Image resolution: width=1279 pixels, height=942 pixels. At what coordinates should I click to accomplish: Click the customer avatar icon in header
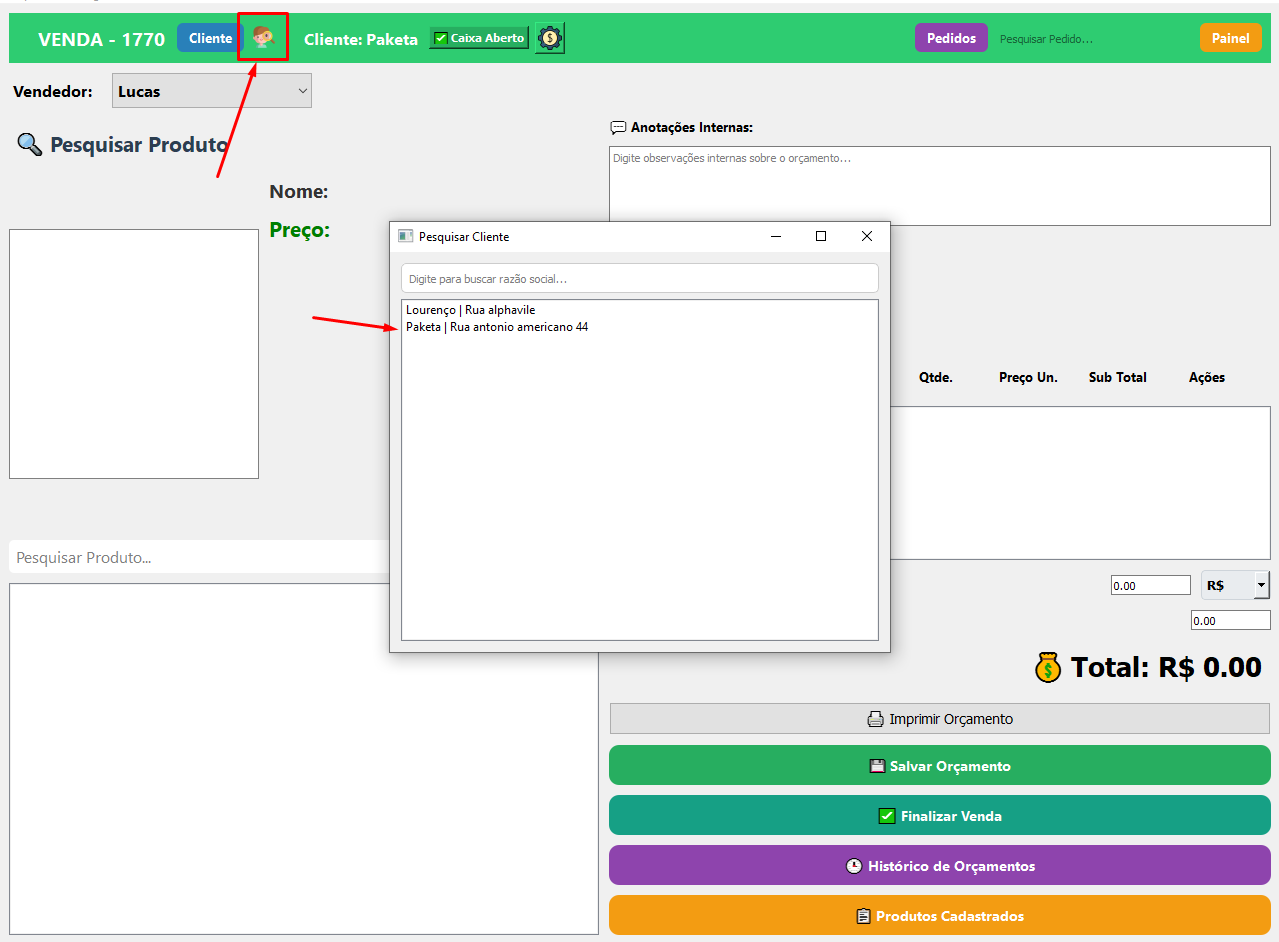click(263, 38)
